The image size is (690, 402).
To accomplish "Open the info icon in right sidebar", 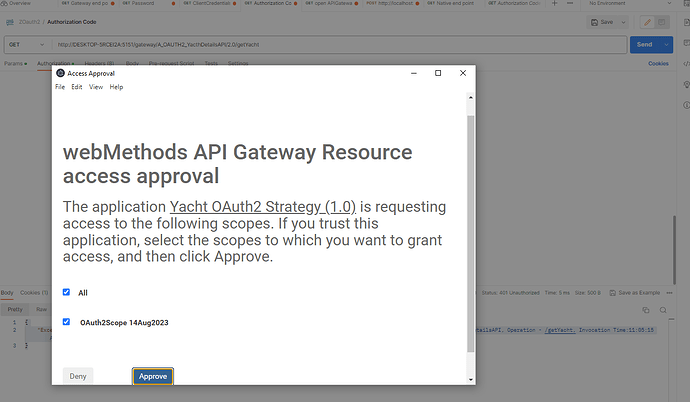I will 686,105.
